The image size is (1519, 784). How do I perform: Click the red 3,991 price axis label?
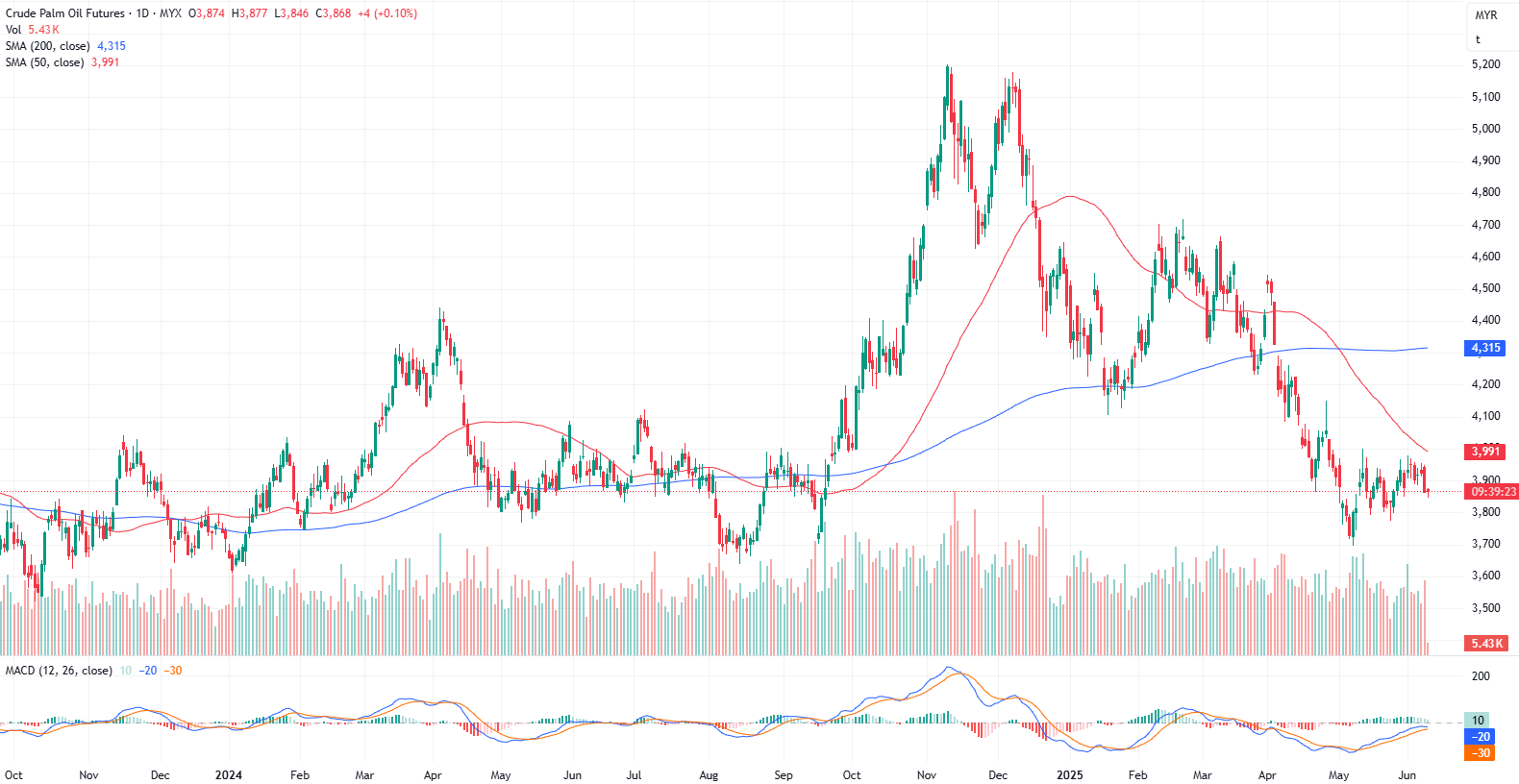[1485, 452]
